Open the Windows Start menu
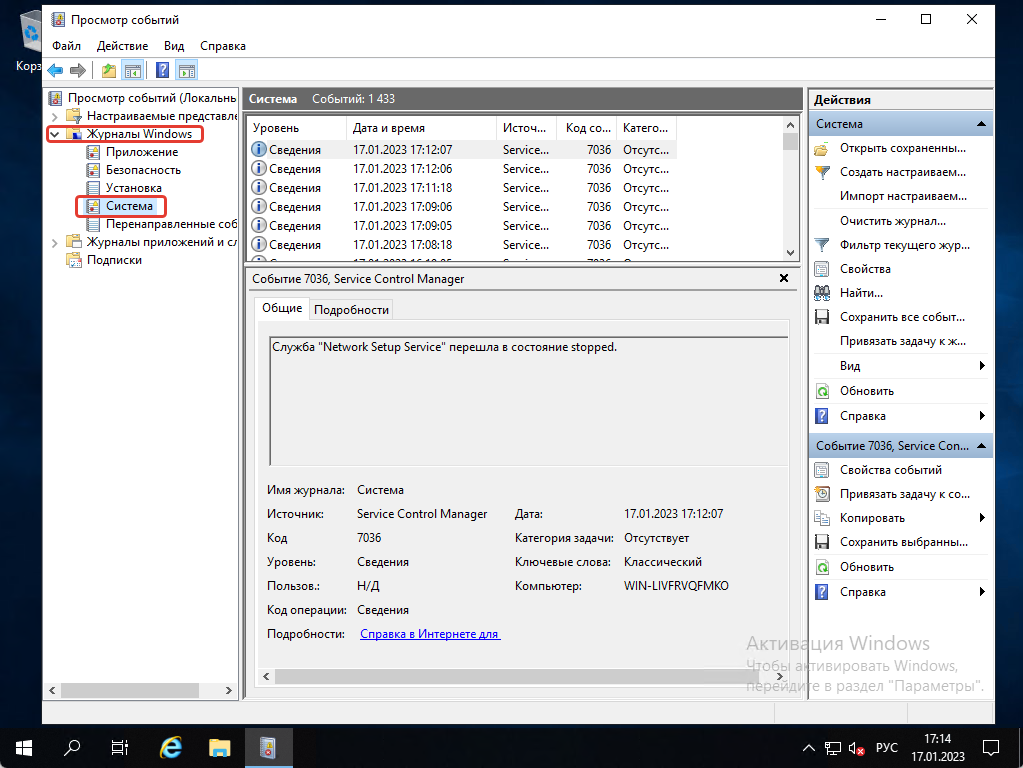The width and height of the screenshot is (1023, 768). (23, 748)
